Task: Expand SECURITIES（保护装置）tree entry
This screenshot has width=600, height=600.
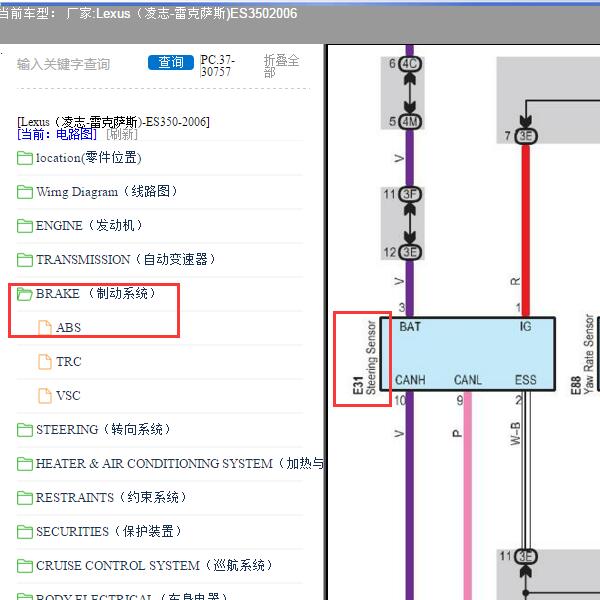Action: 109,531
